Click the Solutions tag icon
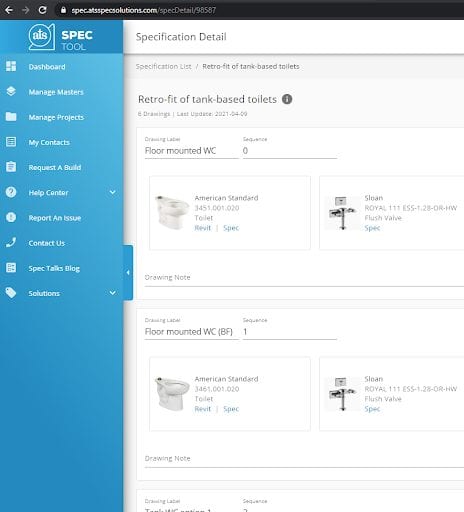The image size is (464, 512). [11, 293]
